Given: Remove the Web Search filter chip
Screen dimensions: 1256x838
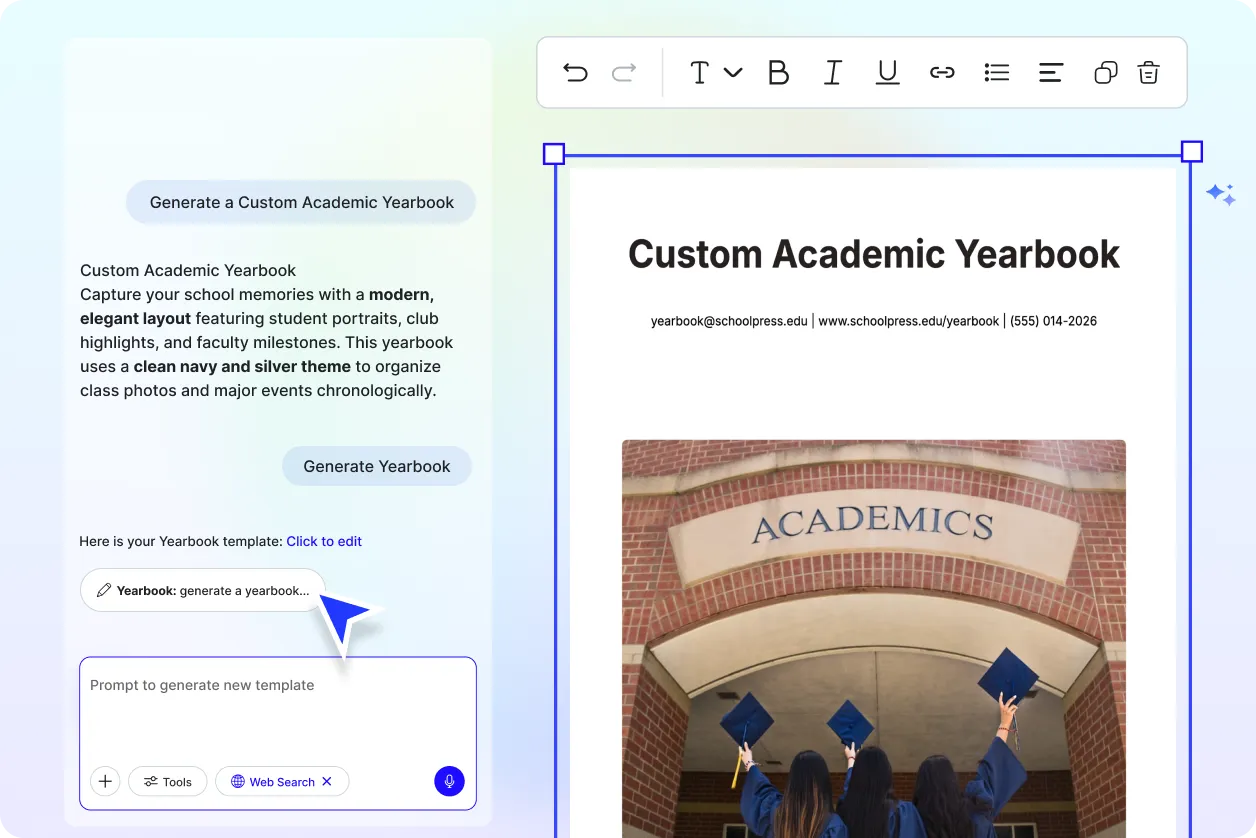Looking at the screenshot, I should pyautogui.click(x=327, y=781).
